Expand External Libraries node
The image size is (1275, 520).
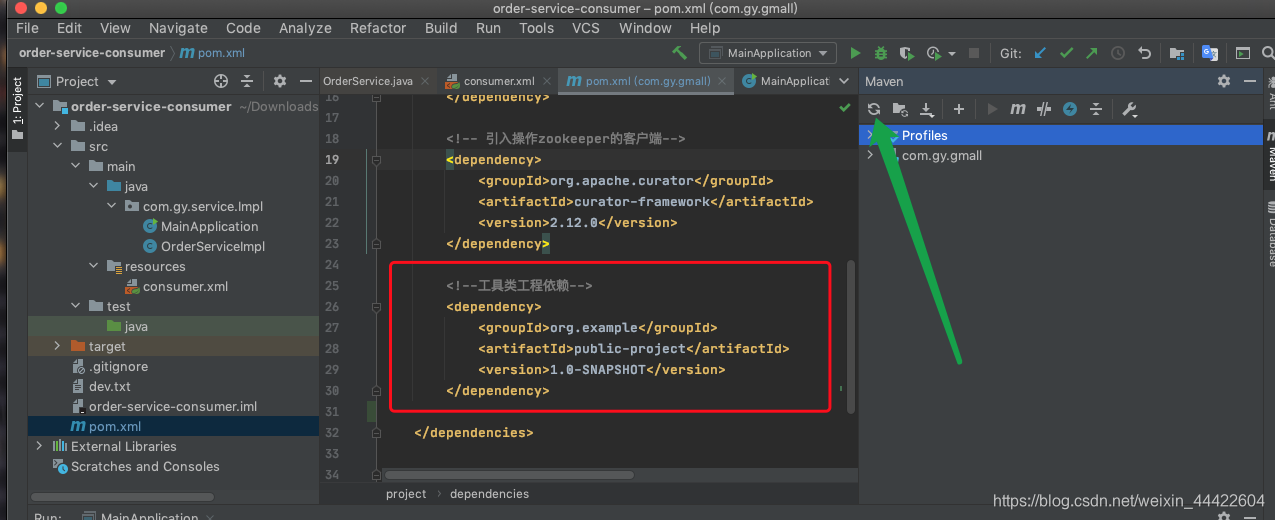[40, 446]
